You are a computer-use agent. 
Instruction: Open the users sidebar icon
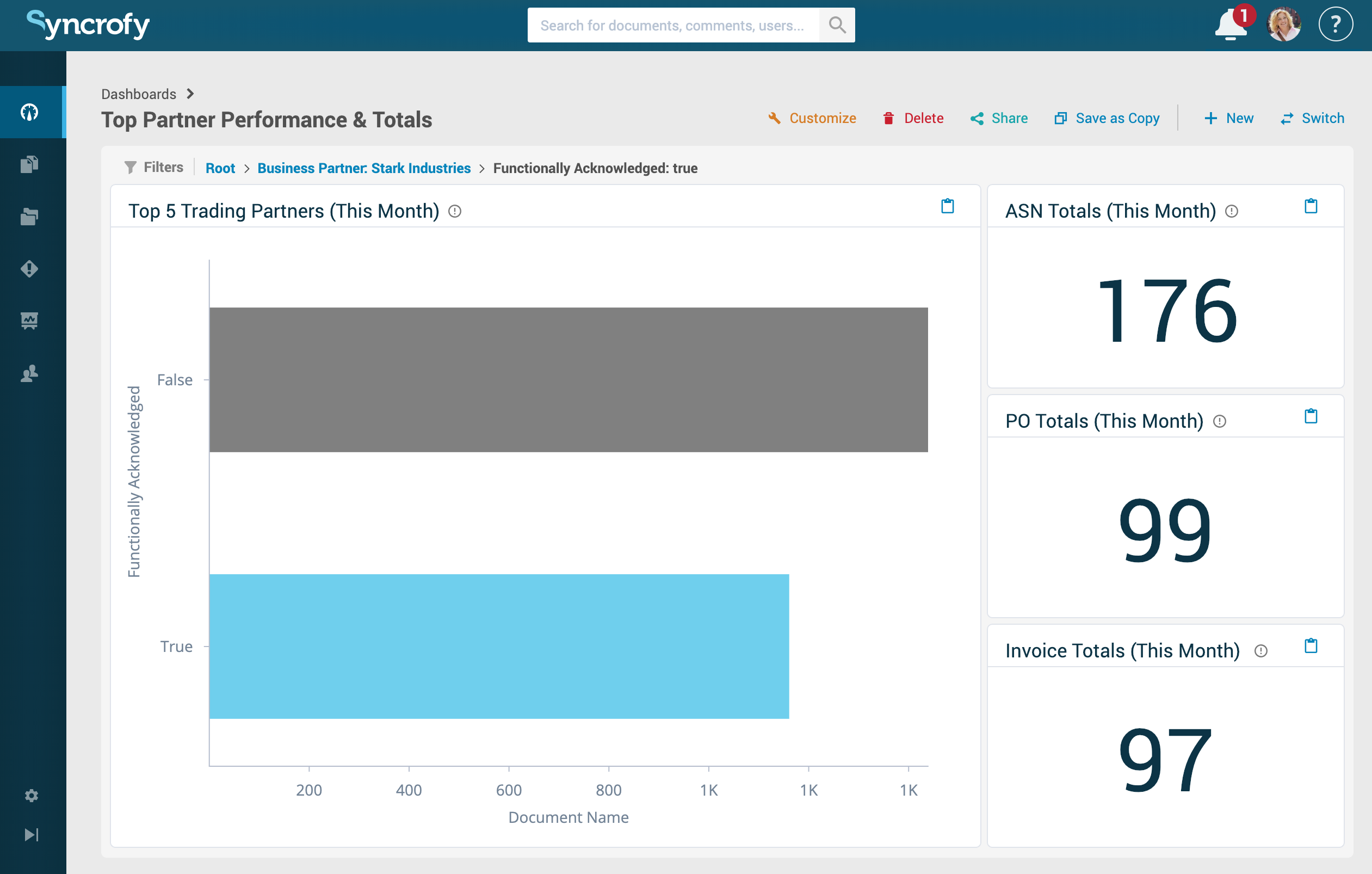coord(29,373)
